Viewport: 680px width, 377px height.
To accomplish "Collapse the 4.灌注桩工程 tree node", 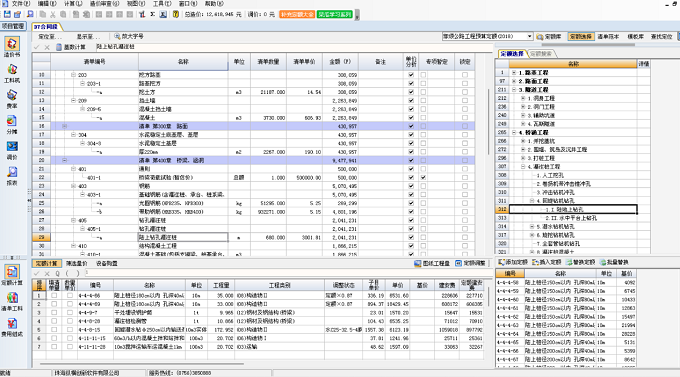I will tap(523, 167).
